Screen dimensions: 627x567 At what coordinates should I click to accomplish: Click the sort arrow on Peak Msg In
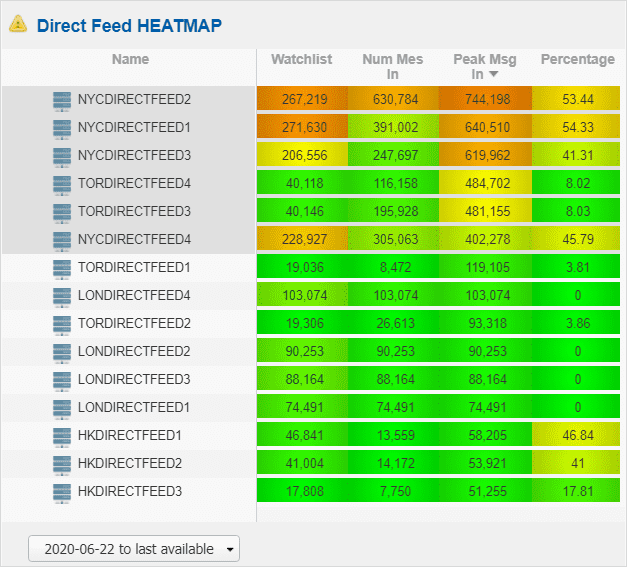pyautogui.click(x=494, y=74)
